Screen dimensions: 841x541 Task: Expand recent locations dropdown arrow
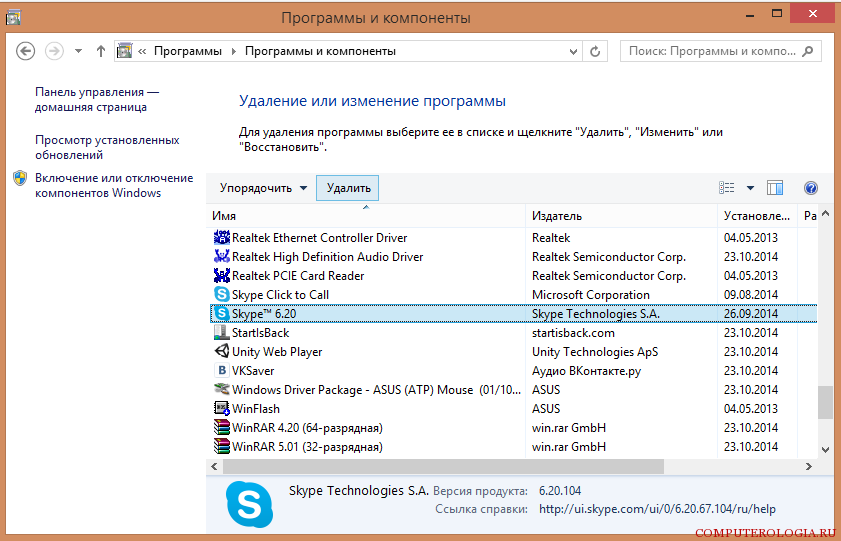pyautogui.click(x=78, y=51)
